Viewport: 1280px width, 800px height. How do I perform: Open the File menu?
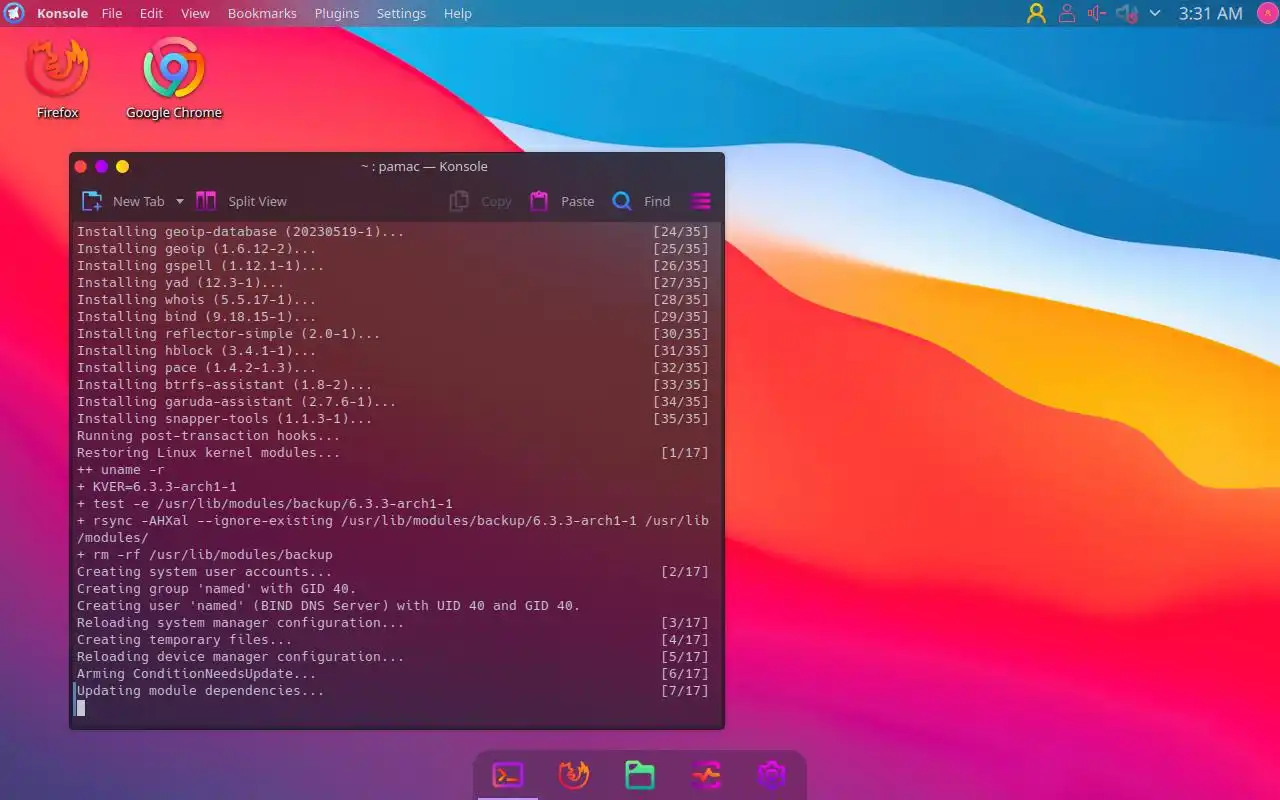[x=112, y=13]
